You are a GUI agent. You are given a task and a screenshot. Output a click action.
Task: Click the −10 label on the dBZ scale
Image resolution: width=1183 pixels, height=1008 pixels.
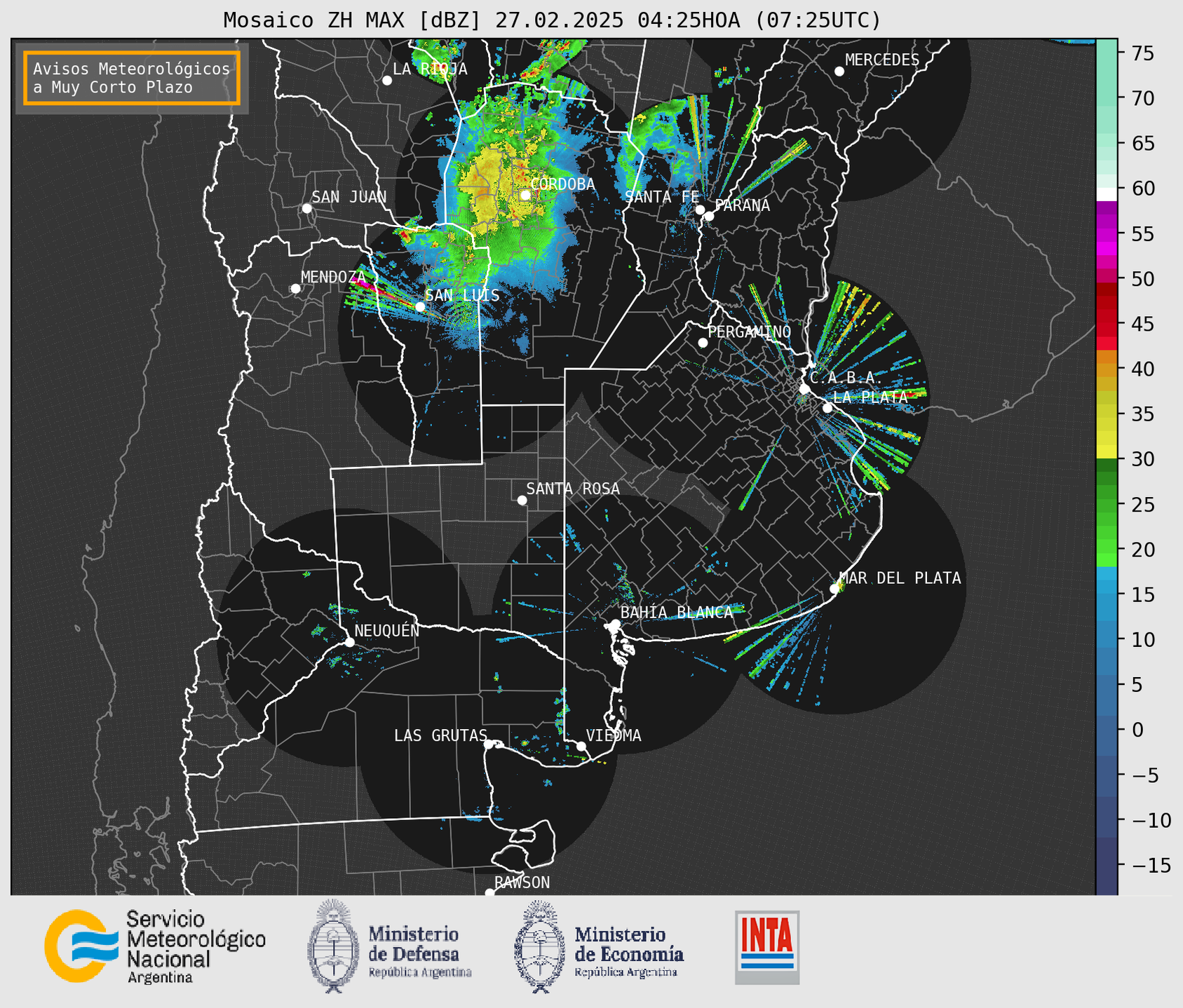[x=1150, y=820]
